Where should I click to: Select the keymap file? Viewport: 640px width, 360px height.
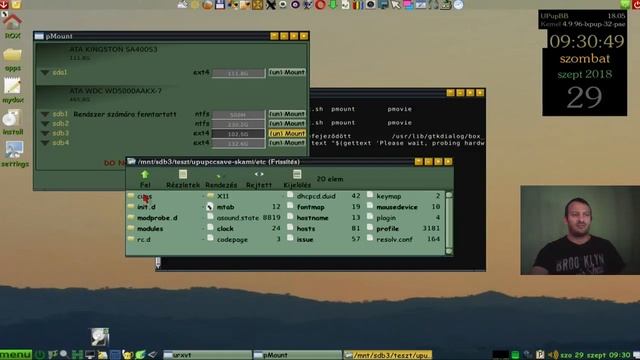coord(389,196)
